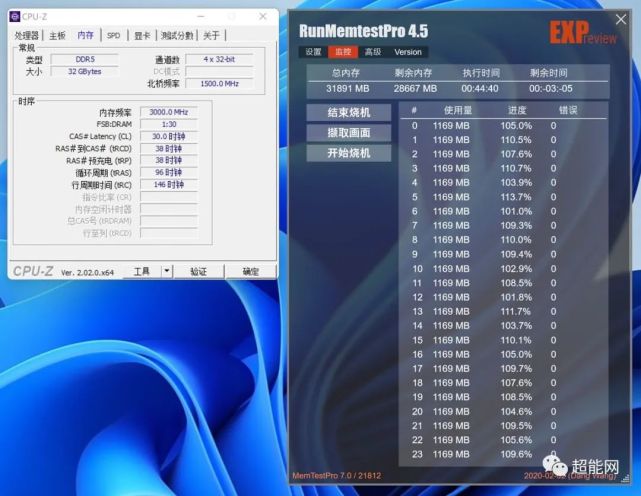Viewport: 641px width, 496px height.
Task: Minimize the CPU-Z window
Action: tap(201, 17)
